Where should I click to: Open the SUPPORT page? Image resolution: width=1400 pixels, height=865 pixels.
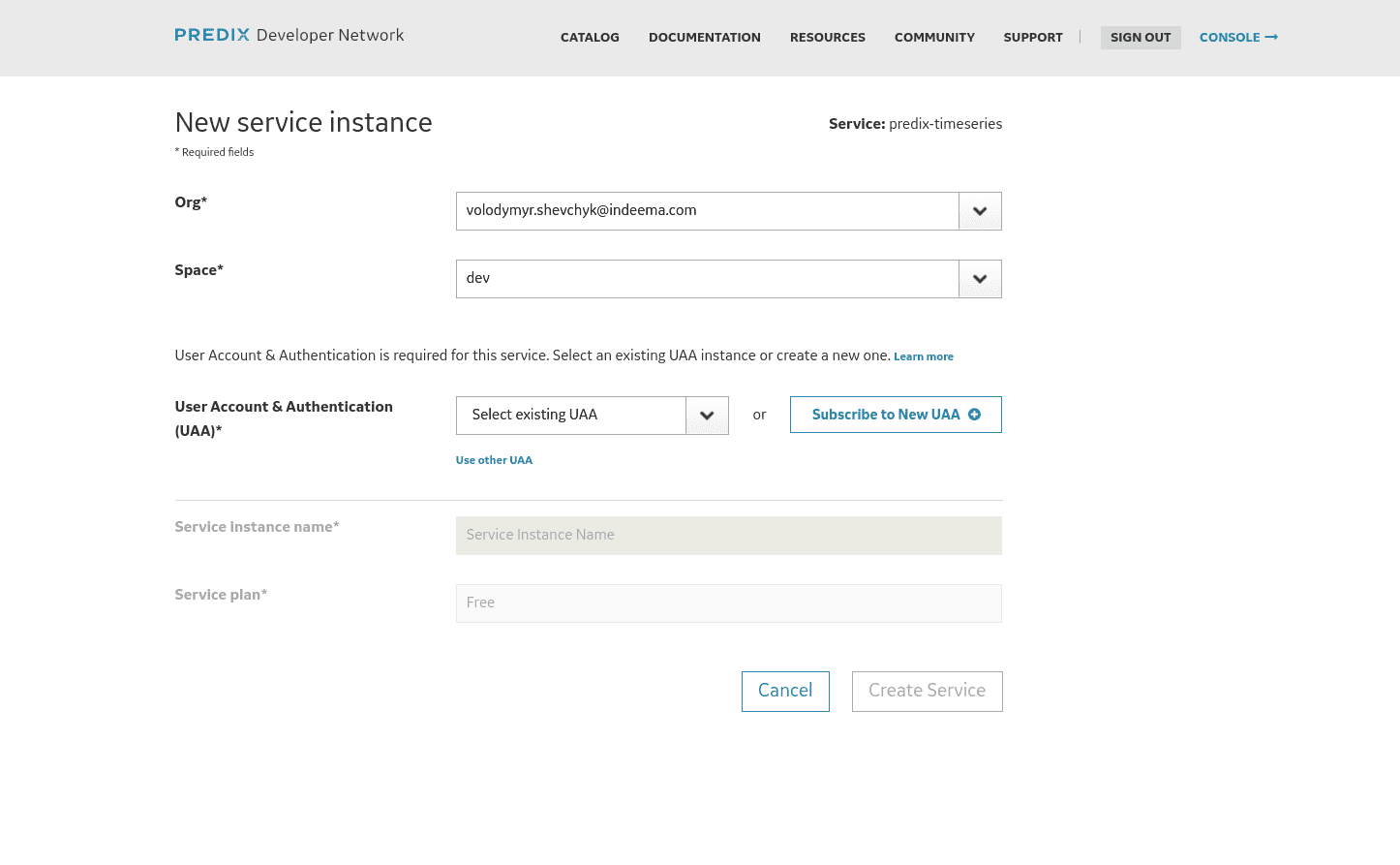pyautogui.click(x=1033, y=38)
